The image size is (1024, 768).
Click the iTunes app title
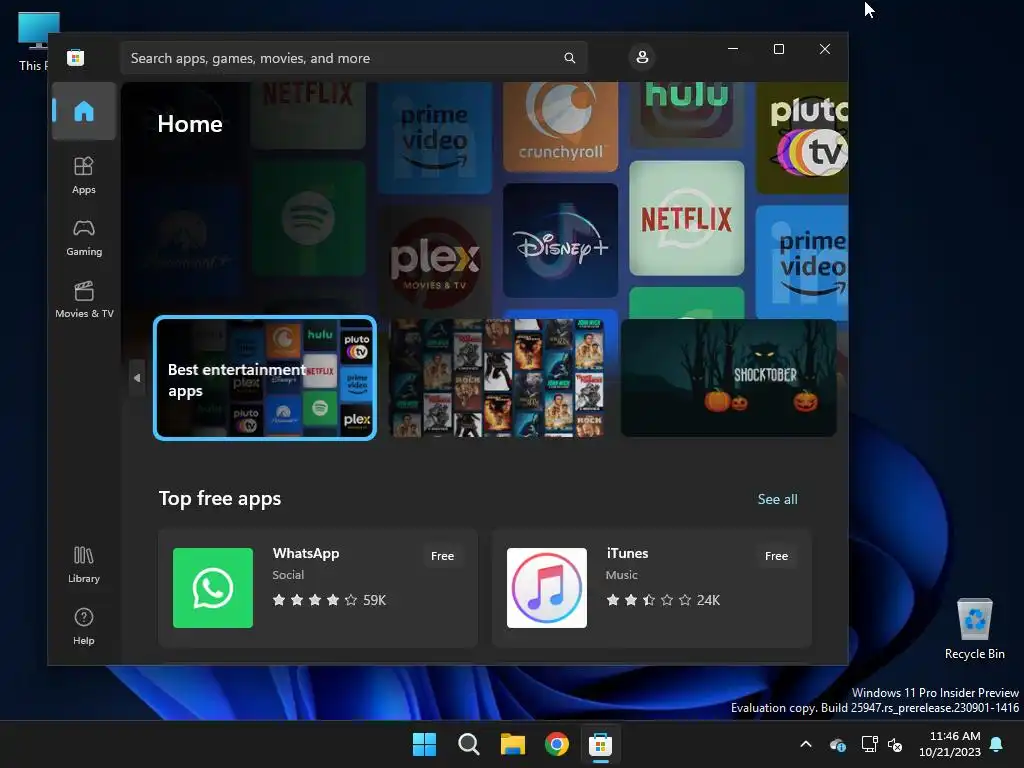tap(627, 553)
